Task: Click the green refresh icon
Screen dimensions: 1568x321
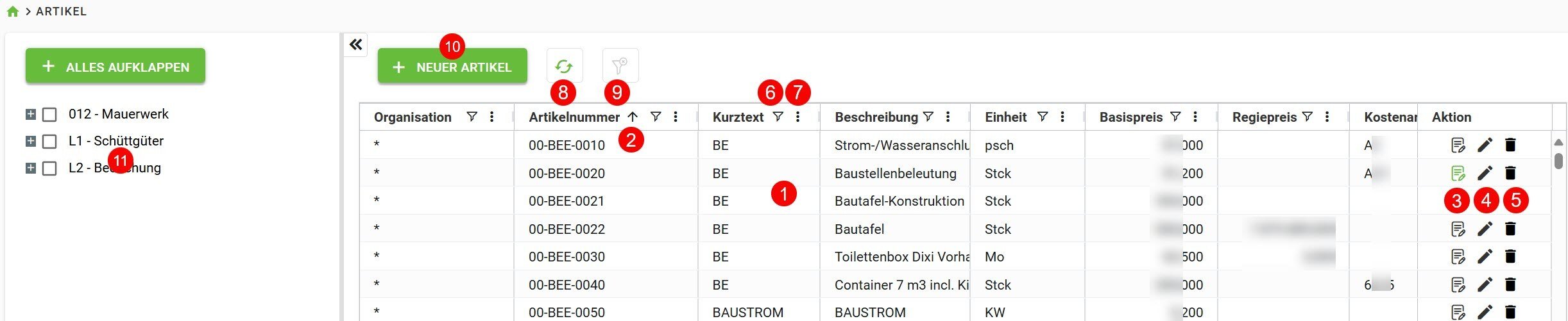Action: (x=564, y=66)
